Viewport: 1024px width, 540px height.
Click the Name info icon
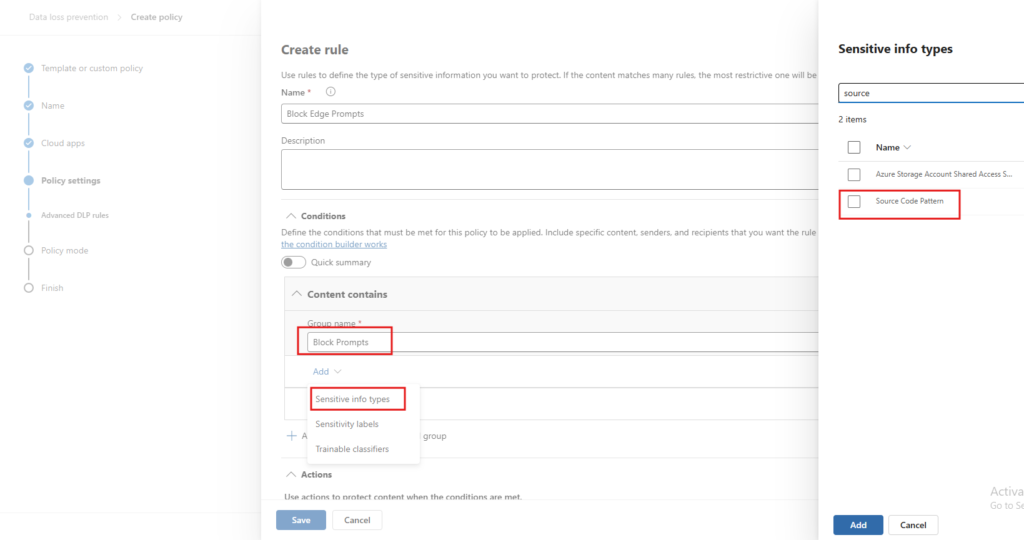click(331, 91)
